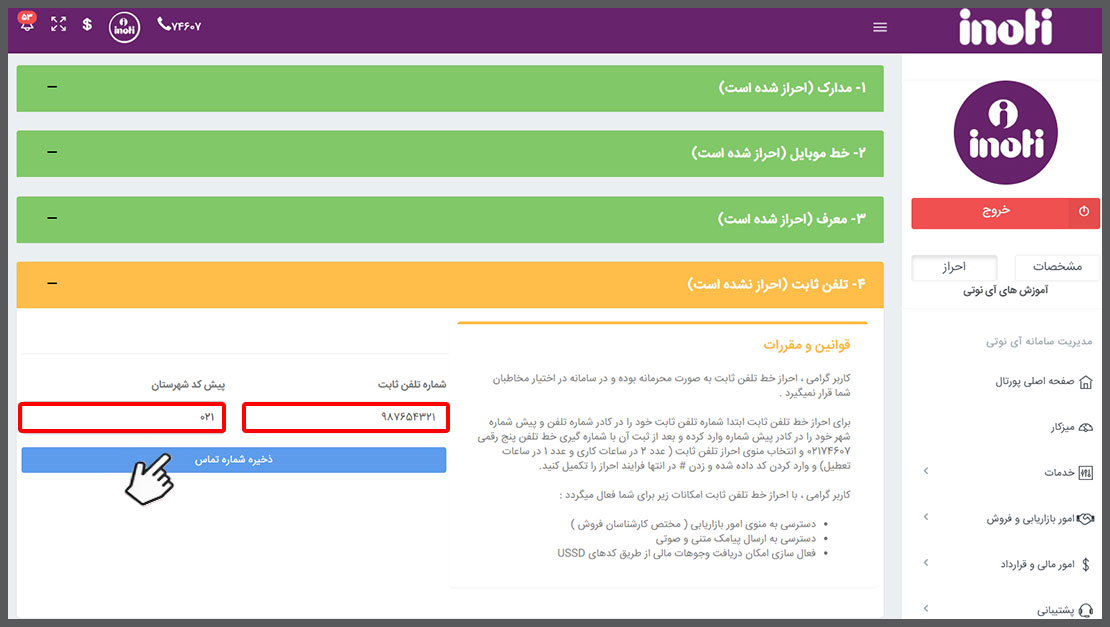The height and width of the screenshot is (627, 1110).
Task: Switch to the احراز tab
Action: 954,267
